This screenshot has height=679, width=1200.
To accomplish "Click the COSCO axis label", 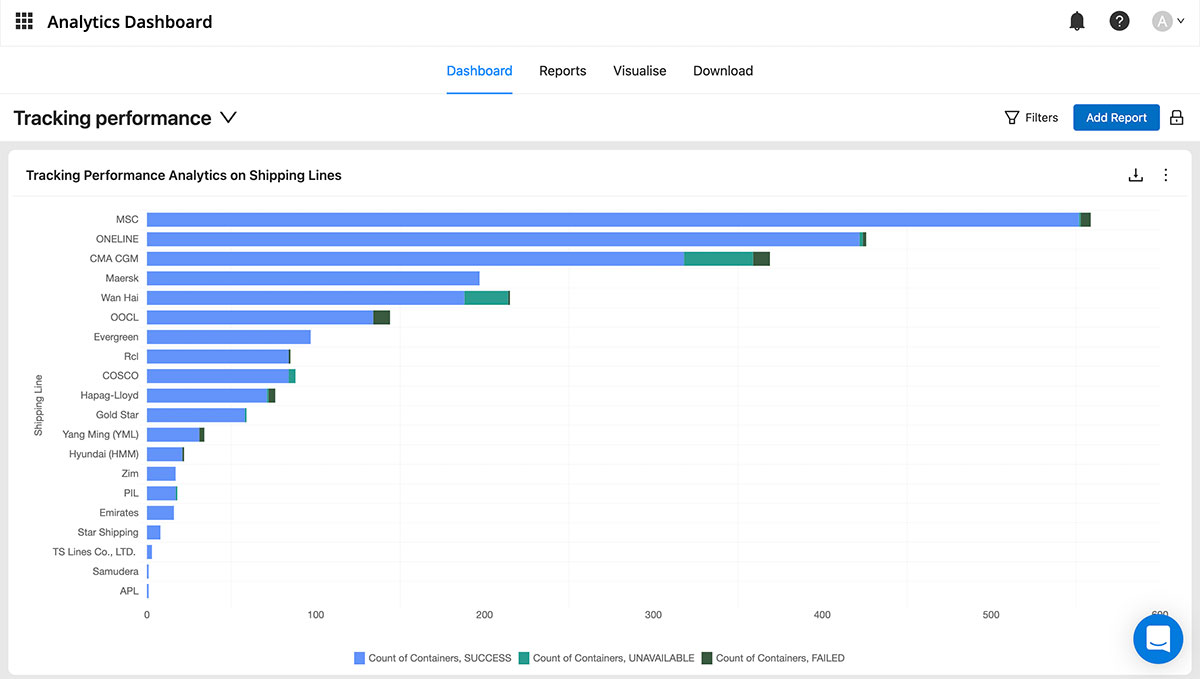I will pyautogui.click(x=121, y=376).
